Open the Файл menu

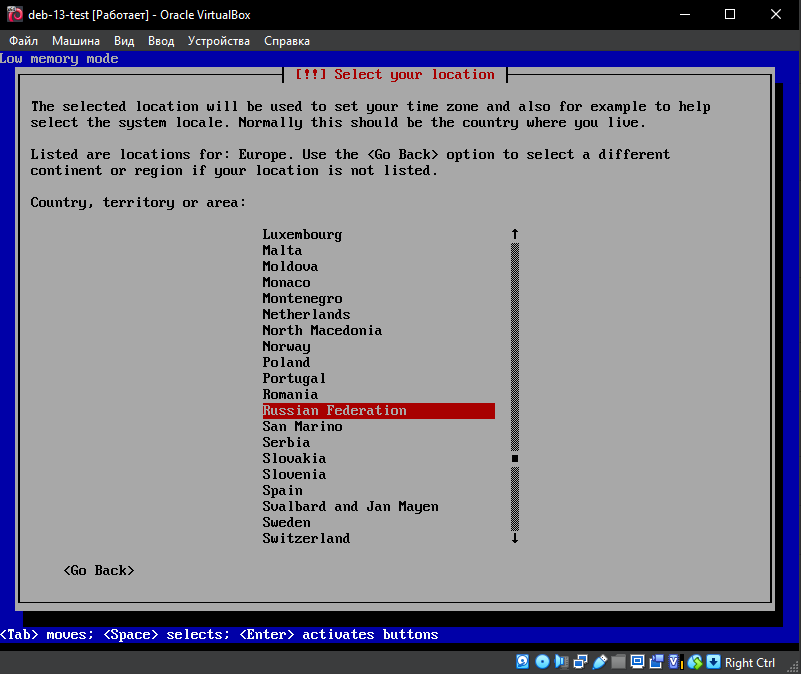tap(23, 41)
